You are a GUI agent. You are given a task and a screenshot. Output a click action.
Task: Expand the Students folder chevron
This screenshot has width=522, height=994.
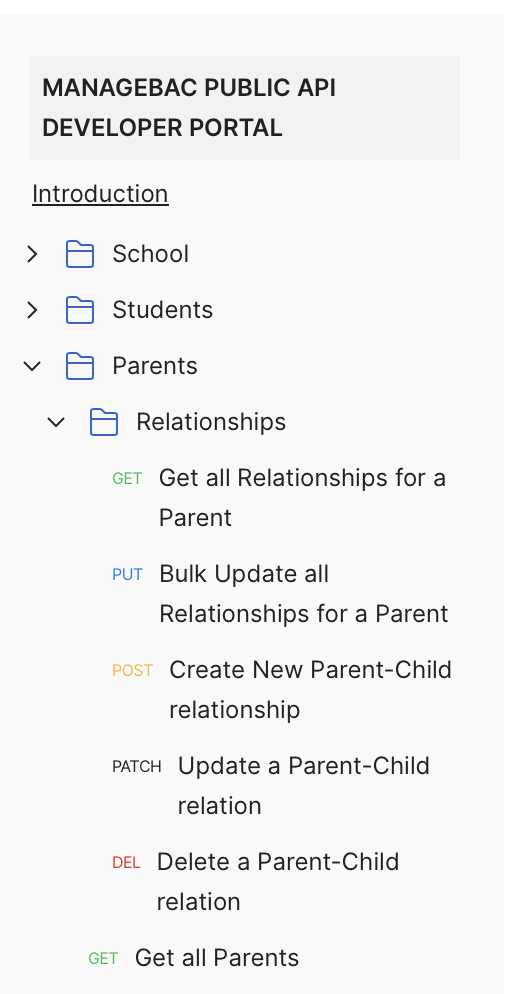tap(32, 310)
